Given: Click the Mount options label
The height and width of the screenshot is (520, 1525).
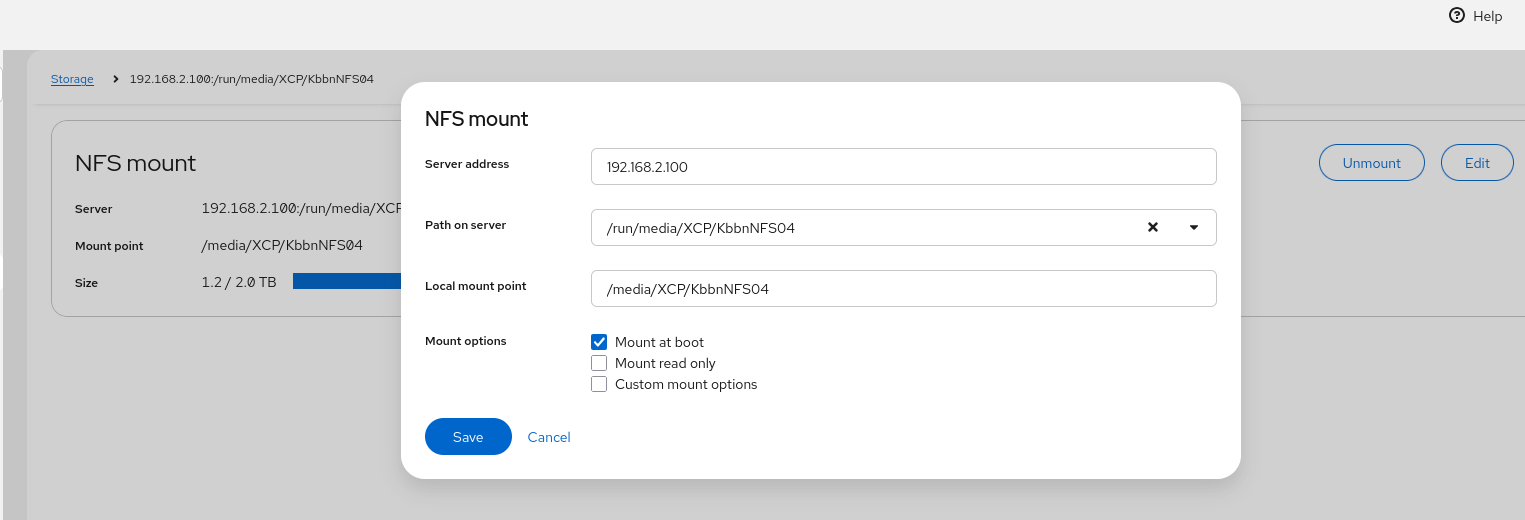Looking at the screenshot, I should (x=466, y=341).
